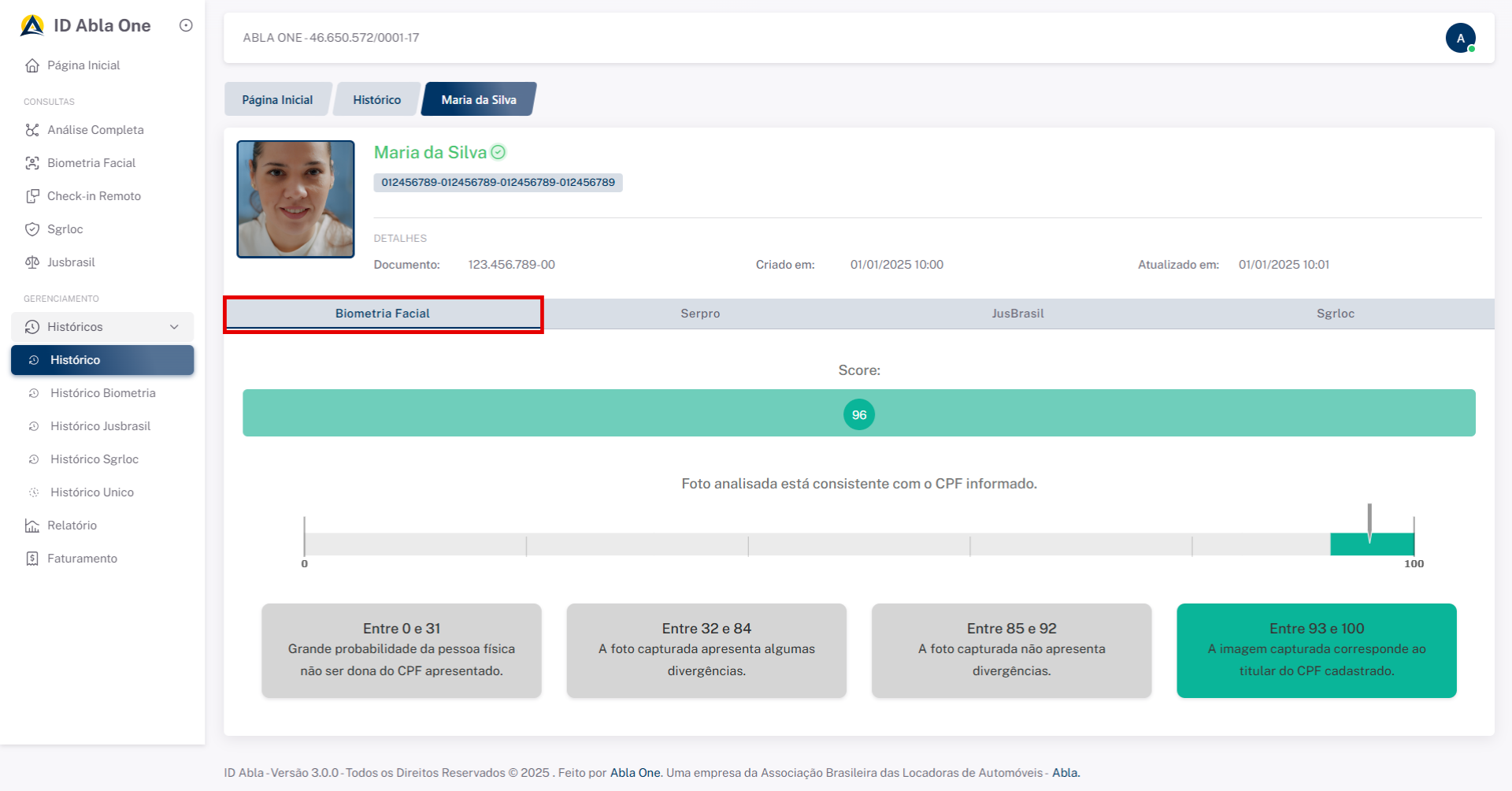Viewport: 1512px width, 791px height.
Task: Click the Página Inicial home icon
Action: point(32,65)
